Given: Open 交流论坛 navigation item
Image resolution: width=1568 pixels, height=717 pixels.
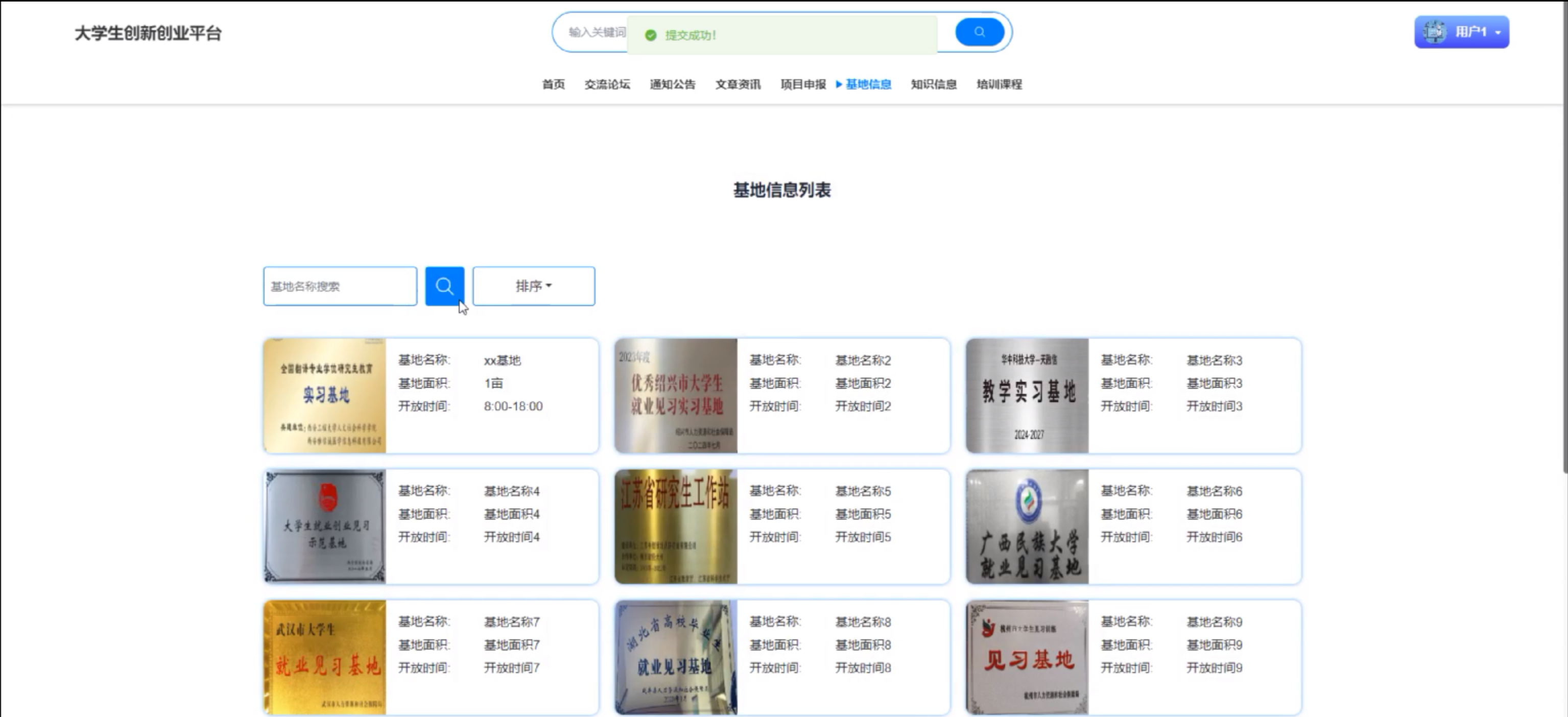Looking at the screenshot, I should (x=607, y=84).
